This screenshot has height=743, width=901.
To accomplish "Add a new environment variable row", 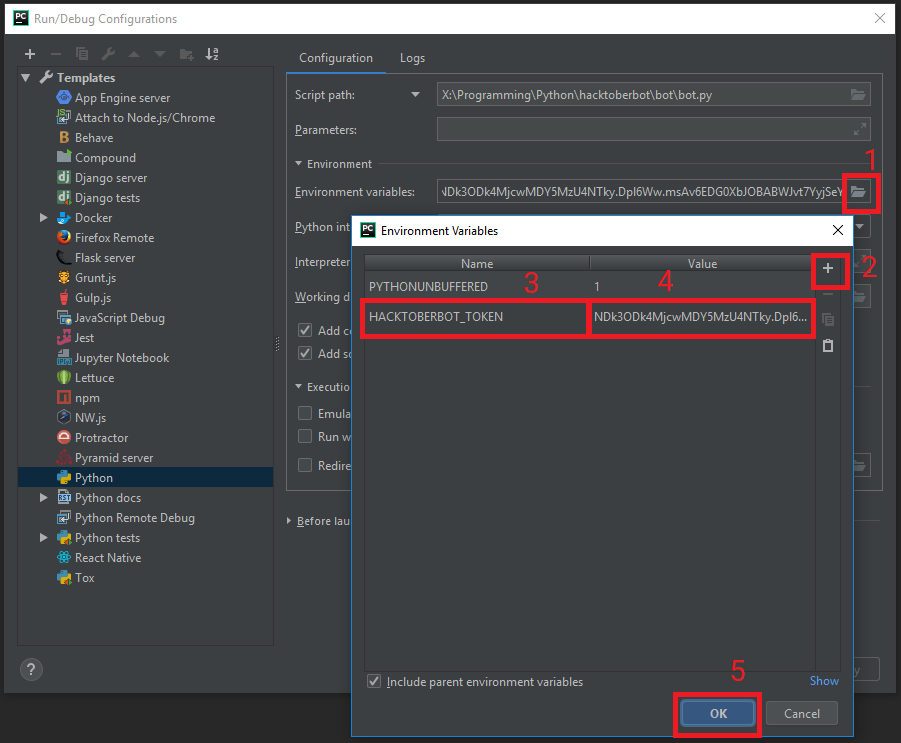I will [827, 268].
